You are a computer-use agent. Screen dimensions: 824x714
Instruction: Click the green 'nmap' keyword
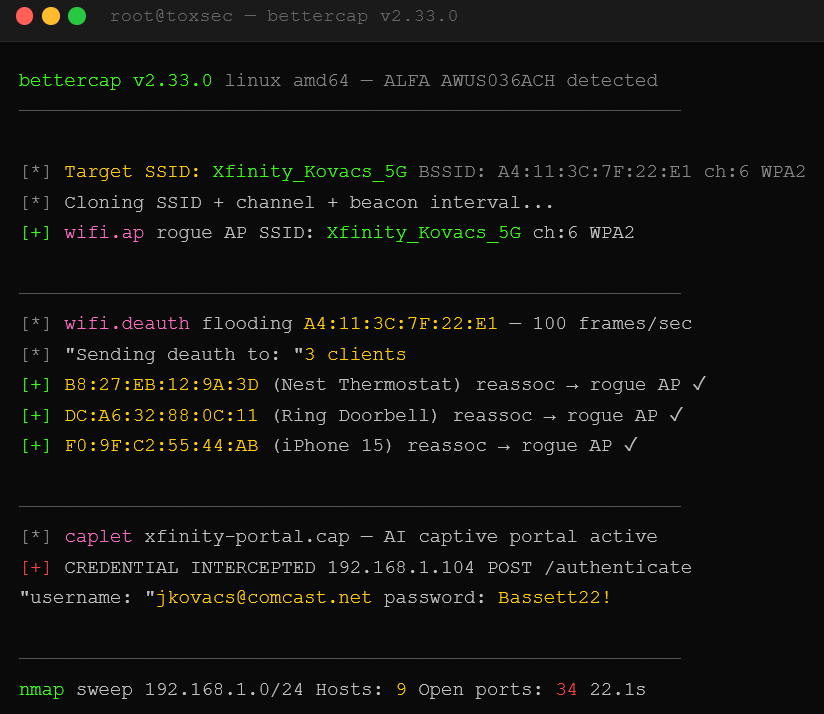point(42,689)
